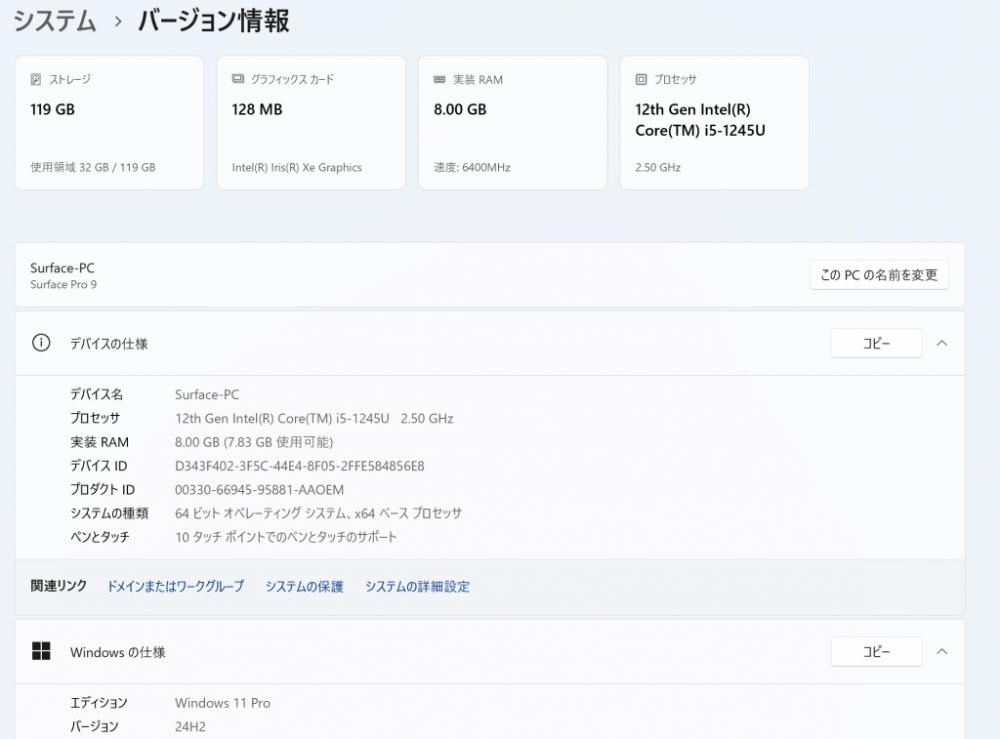Open the 実装 RAM 8.00 GB card

point(513,122)
